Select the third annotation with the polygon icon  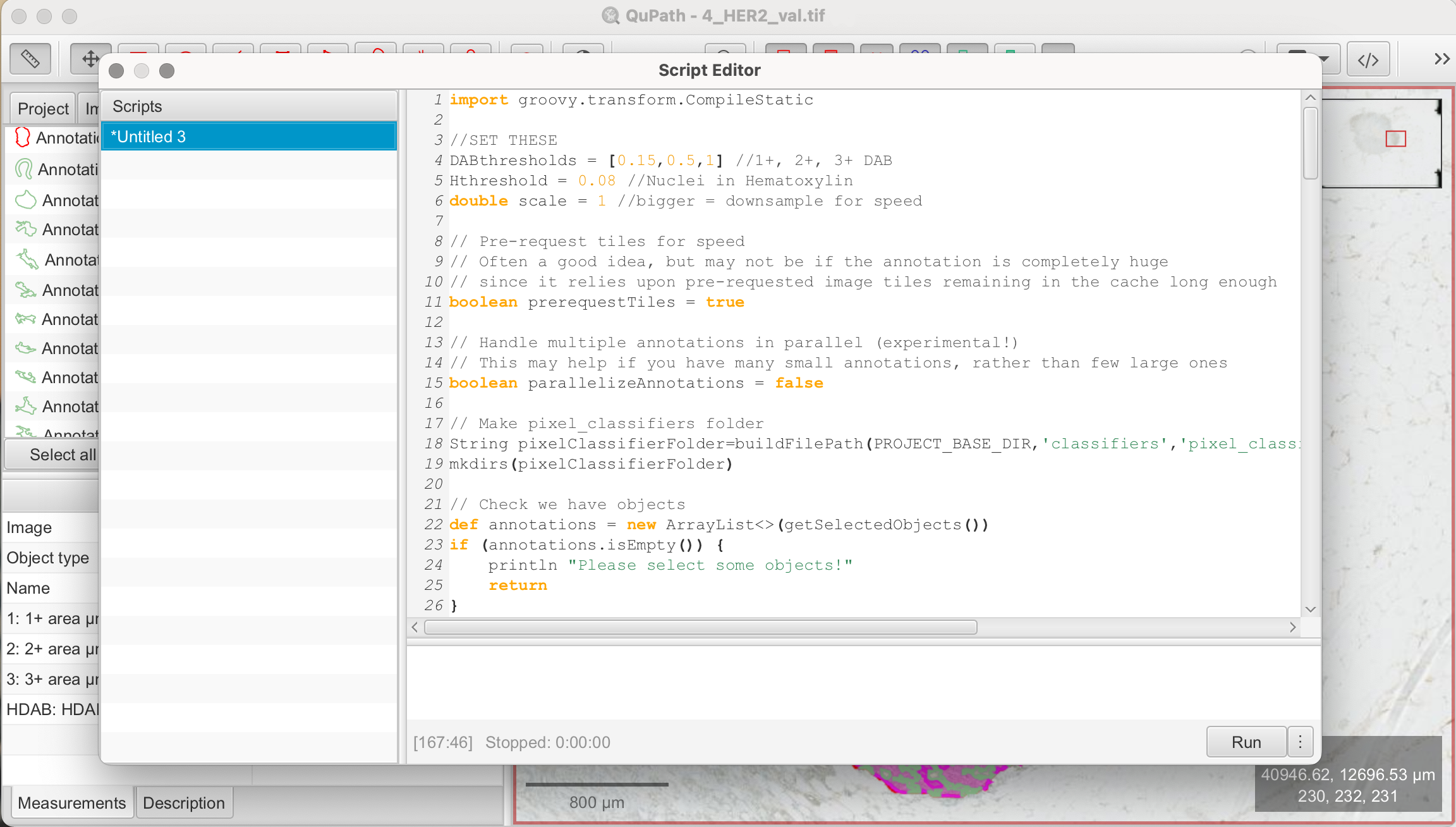[x=56, y=200]
